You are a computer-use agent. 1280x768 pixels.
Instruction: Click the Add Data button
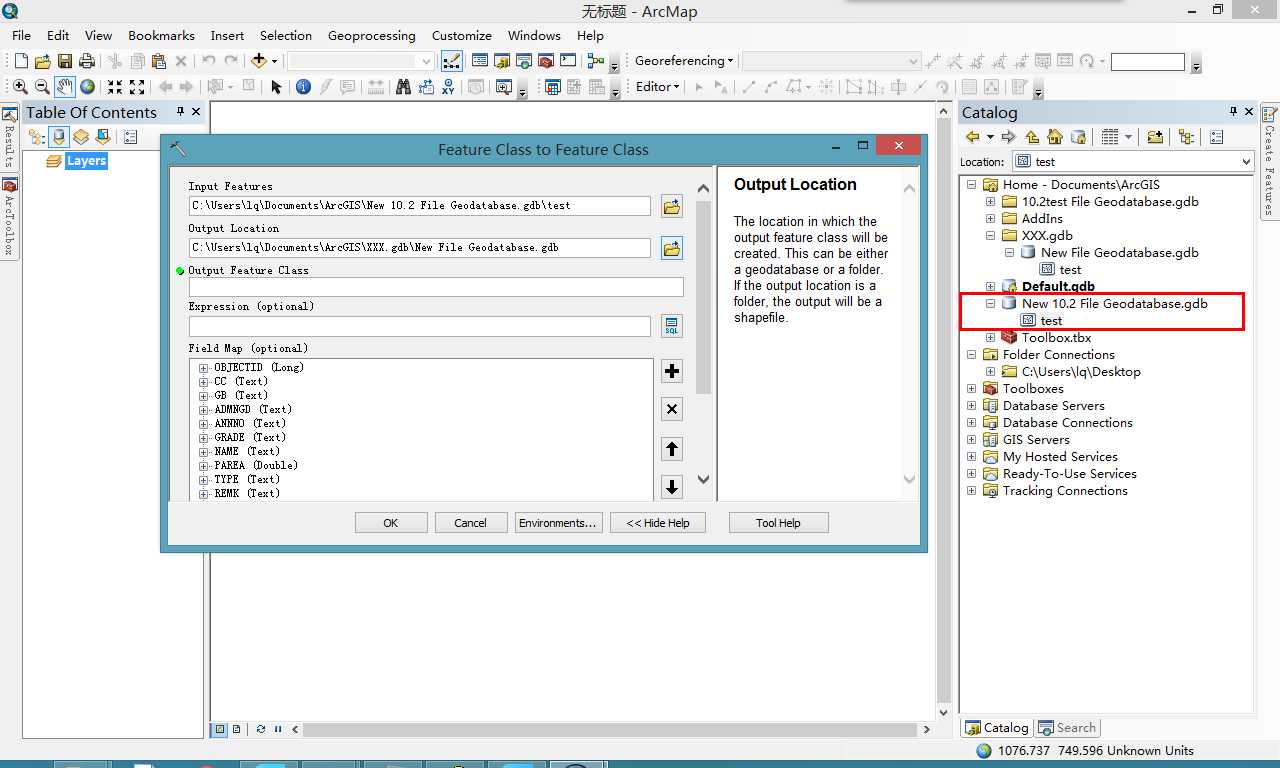(259, 61)
